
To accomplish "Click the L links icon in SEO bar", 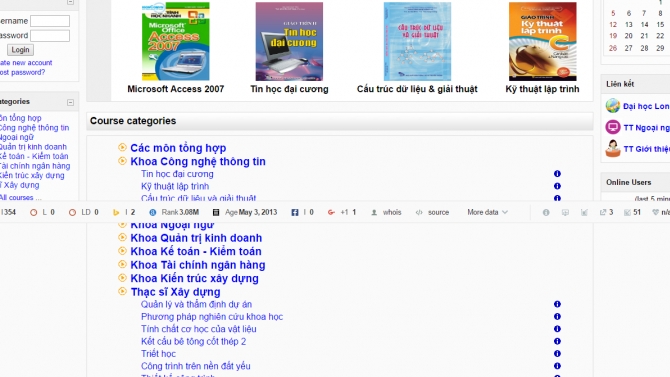I will coord(33,212).
